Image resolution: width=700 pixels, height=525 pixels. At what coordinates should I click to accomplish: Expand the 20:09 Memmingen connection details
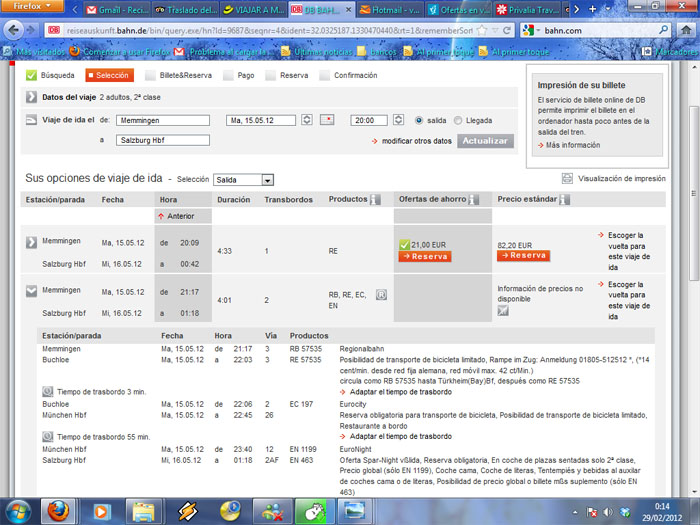pos(31,242)
